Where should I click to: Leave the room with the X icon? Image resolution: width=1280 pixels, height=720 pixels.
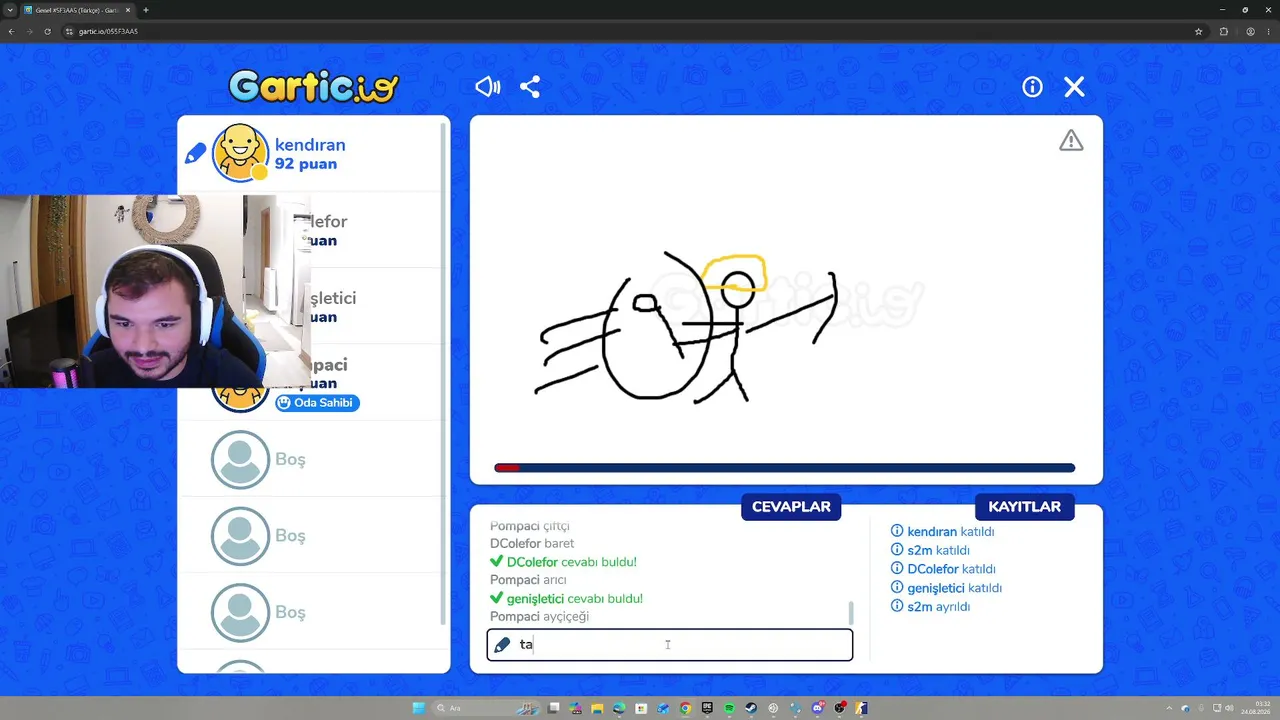[x=1074, y=87]
